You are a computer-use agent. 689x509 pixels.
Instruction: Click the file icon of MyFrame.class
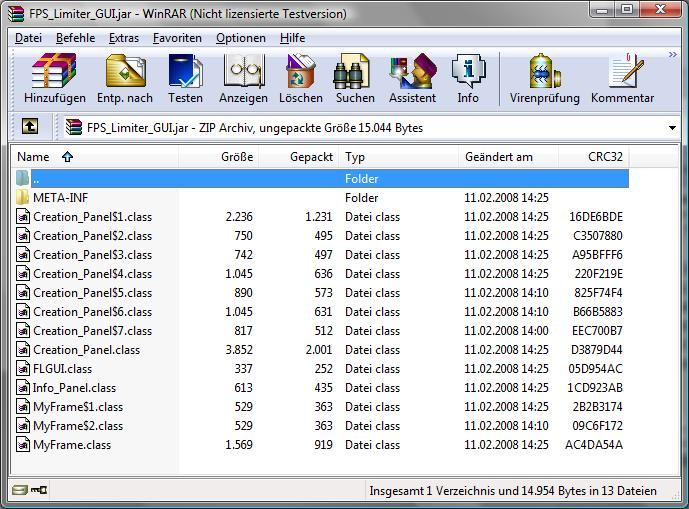(x=22, y=444)
